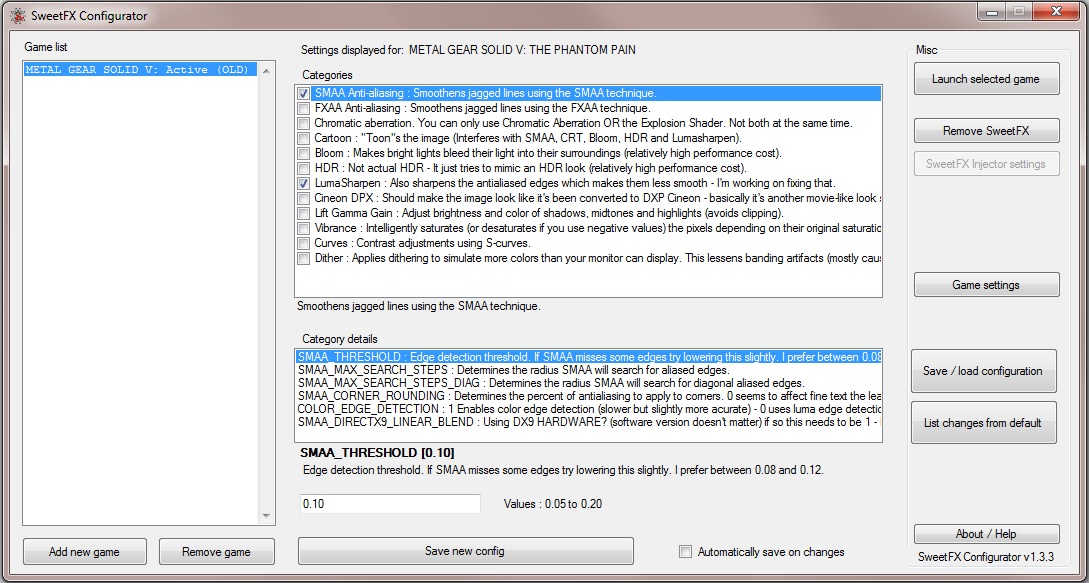Image resolution: width=1089 pixels, height=583 pixels.
Task: Enable the Cineon DPX checkbox
Action: tap(304, 198)
